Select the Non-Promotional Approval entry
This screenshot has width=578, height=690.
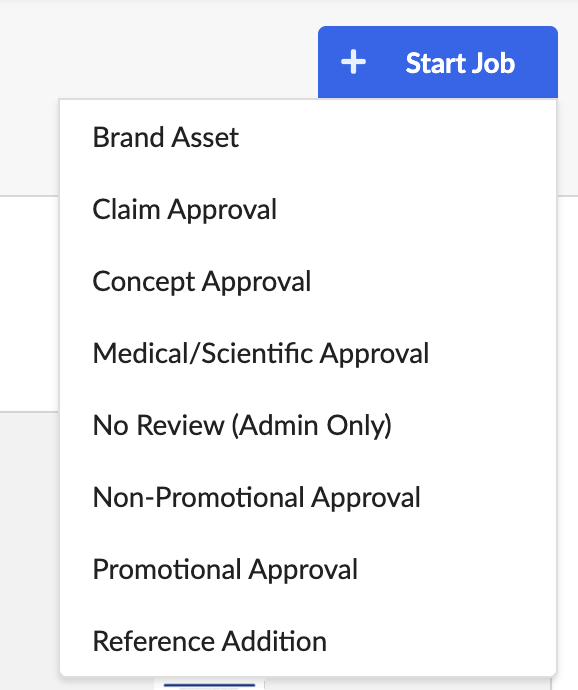(x=308, y=497)
